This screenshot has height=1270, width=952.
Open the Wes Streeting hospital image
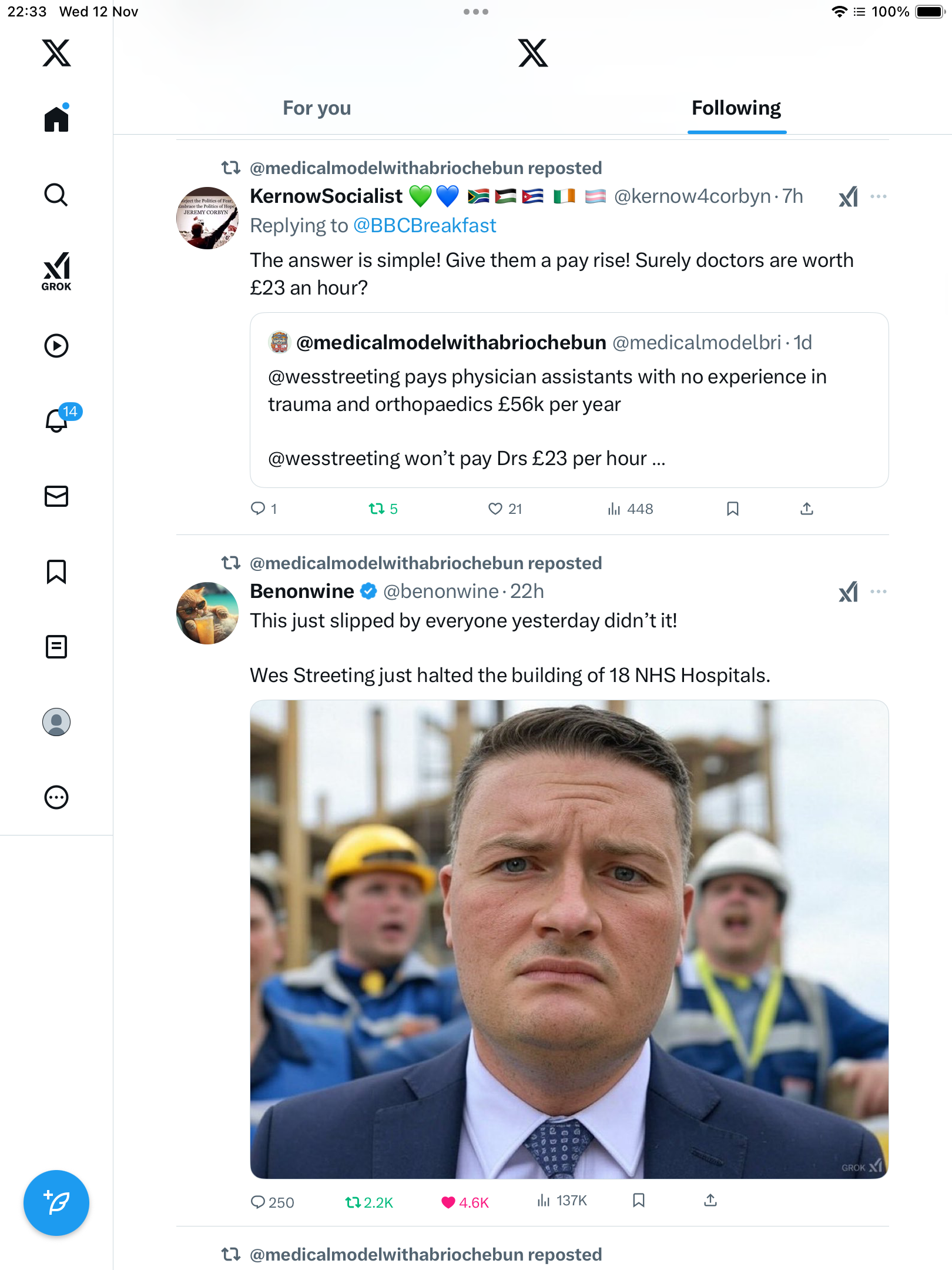pyautogui.click(x=569, y=939)
